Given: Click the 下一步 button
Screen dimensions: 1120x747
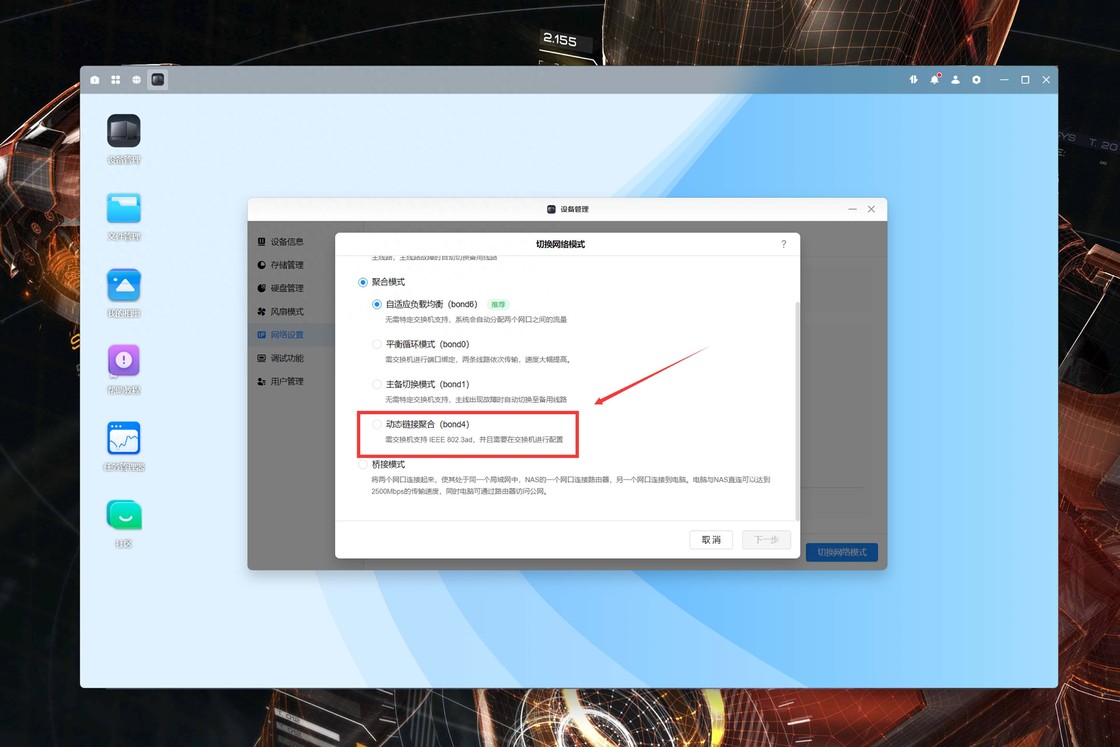Looking at the screenshot, I should pyautogui.click(x=766, y=540).
